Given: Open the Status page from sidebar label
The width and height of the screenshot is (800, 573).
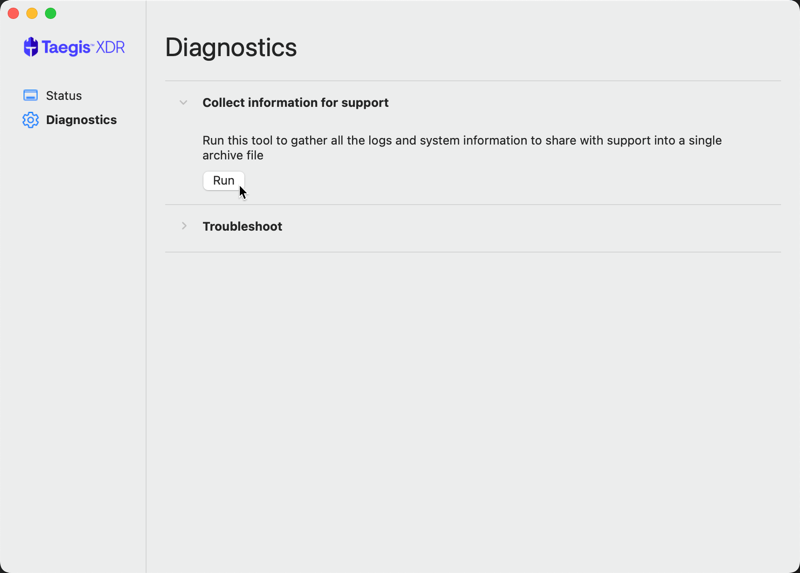Looking at the screenshot, I should [x=64, y=95].
